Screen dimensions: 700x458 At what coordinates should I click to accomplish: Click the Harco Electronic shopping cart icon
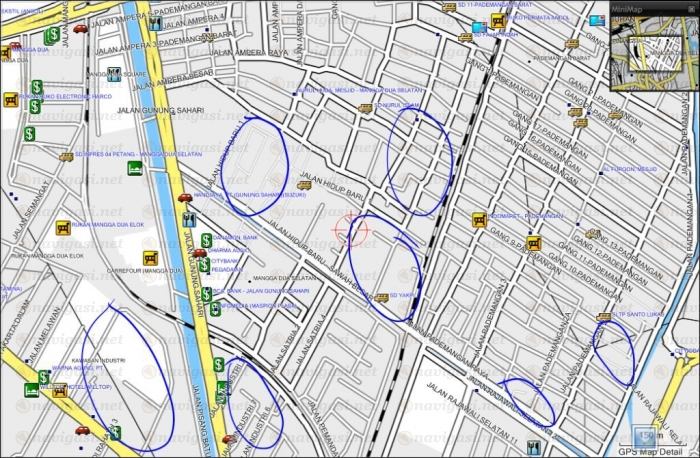pos(11,100)
